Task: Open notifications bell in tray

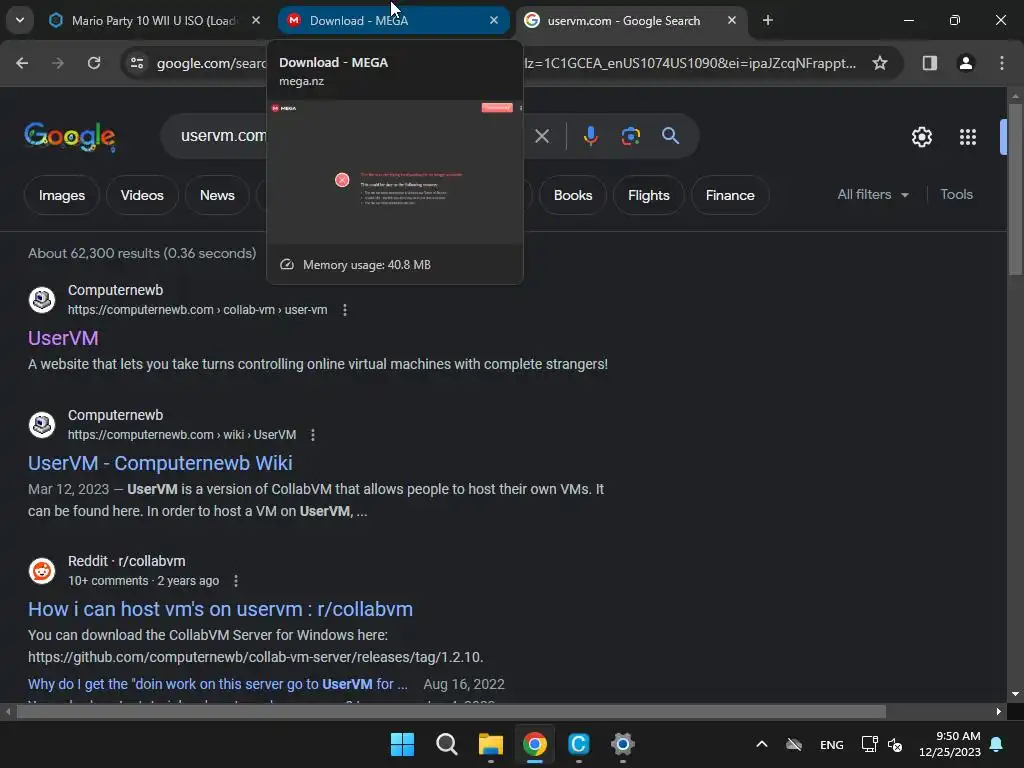Action: [x=997, y=744]
